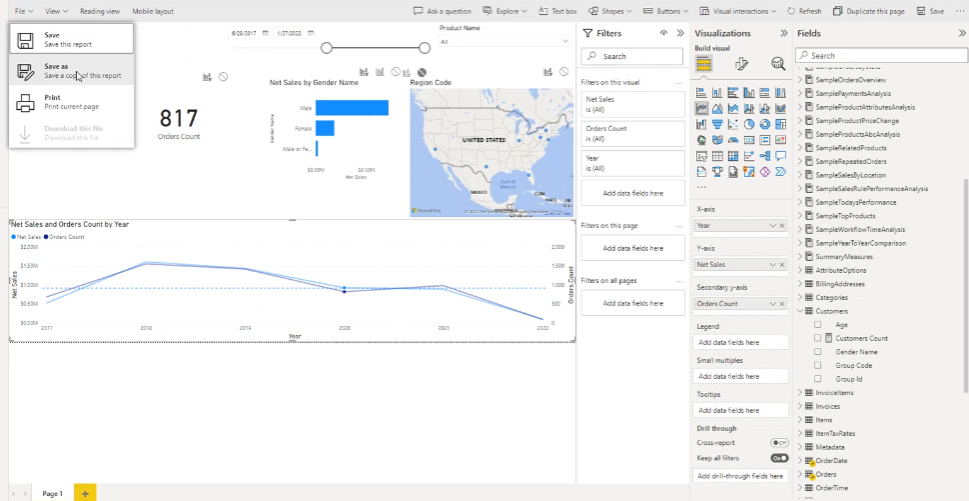Click the Filters search box

click(632, 56)
